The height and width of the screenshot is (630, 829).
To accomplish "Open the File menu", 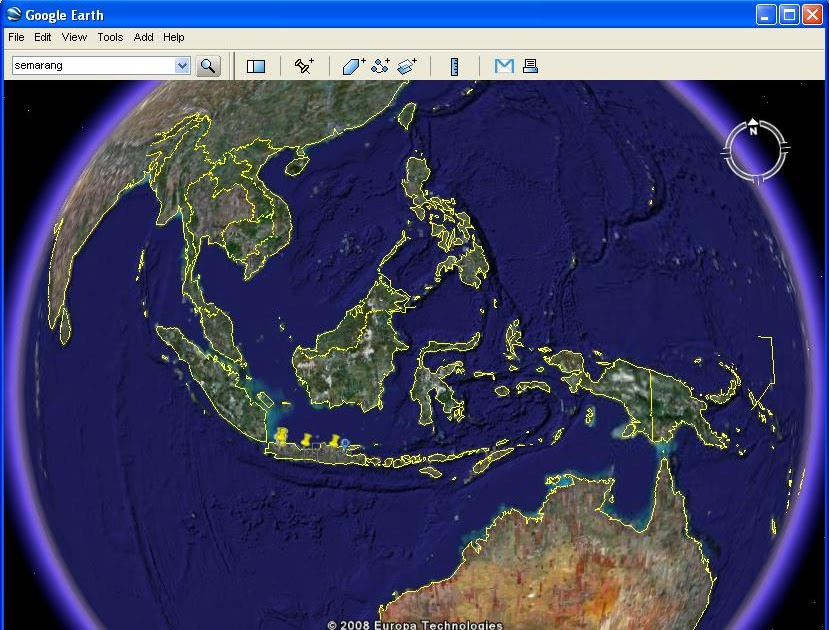I will (16, 37).
